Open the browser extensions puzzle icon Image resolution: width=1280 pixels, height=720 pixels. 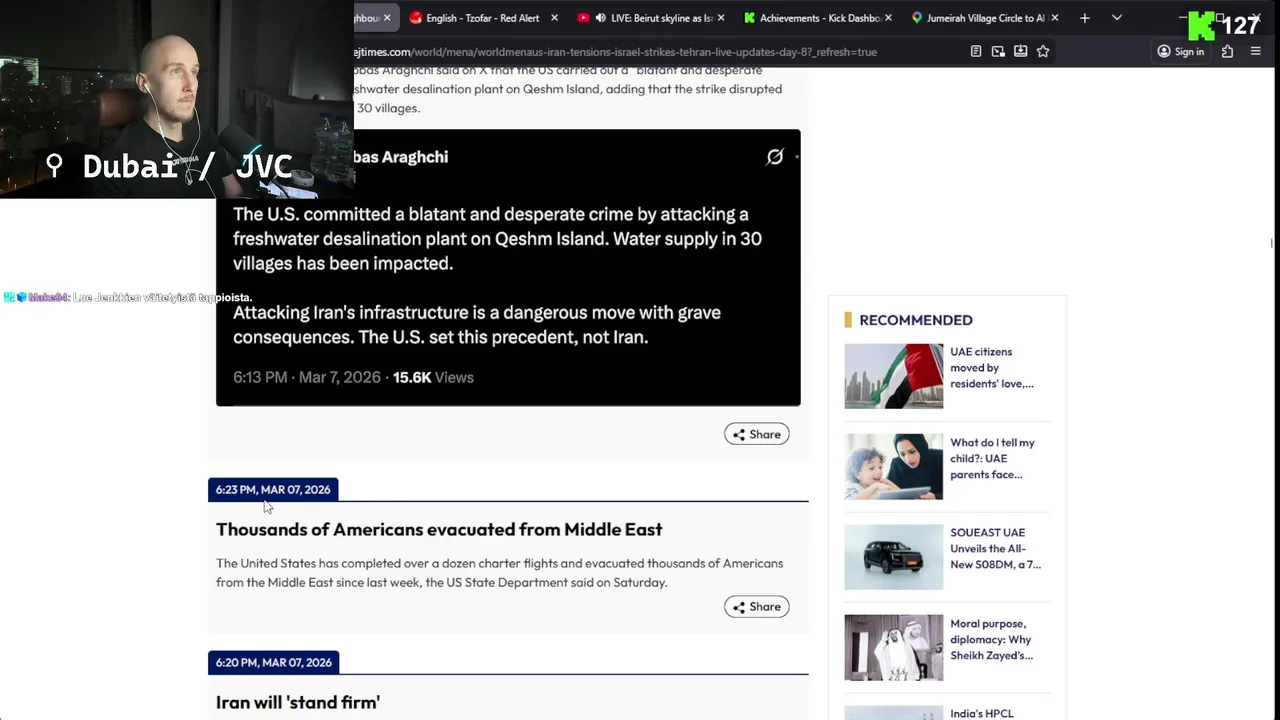[x=1227, y=52]
